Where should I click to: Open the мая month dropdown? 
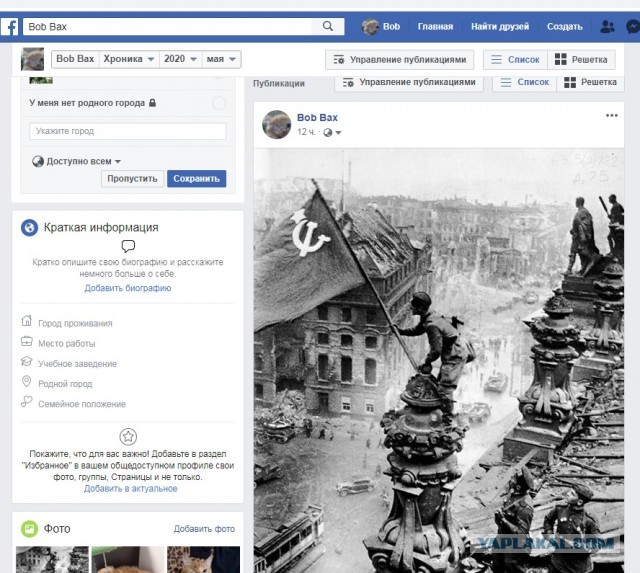point(221,59)
